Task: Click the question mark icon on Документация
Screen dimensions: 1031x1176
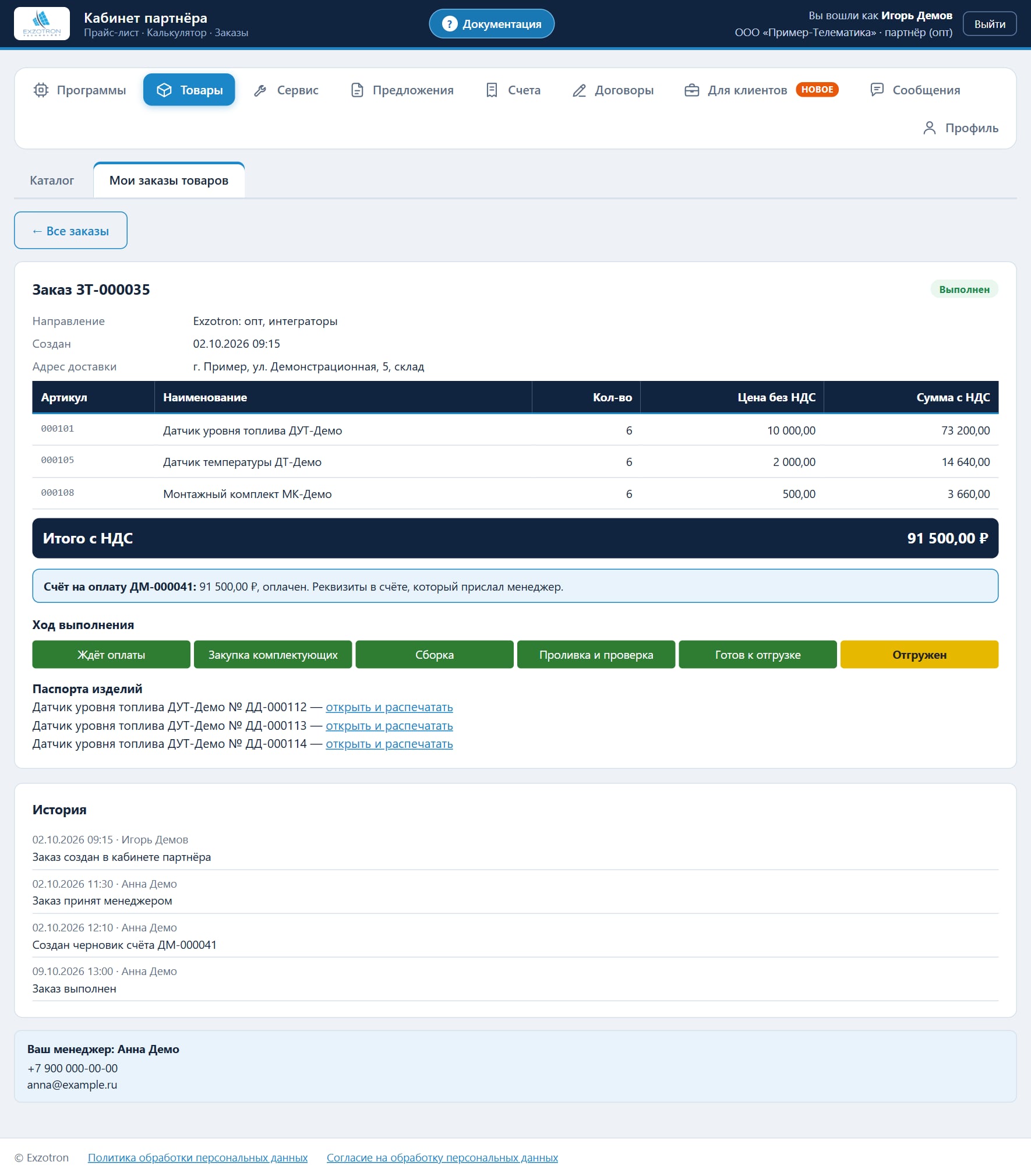Action: coord(449,24)
